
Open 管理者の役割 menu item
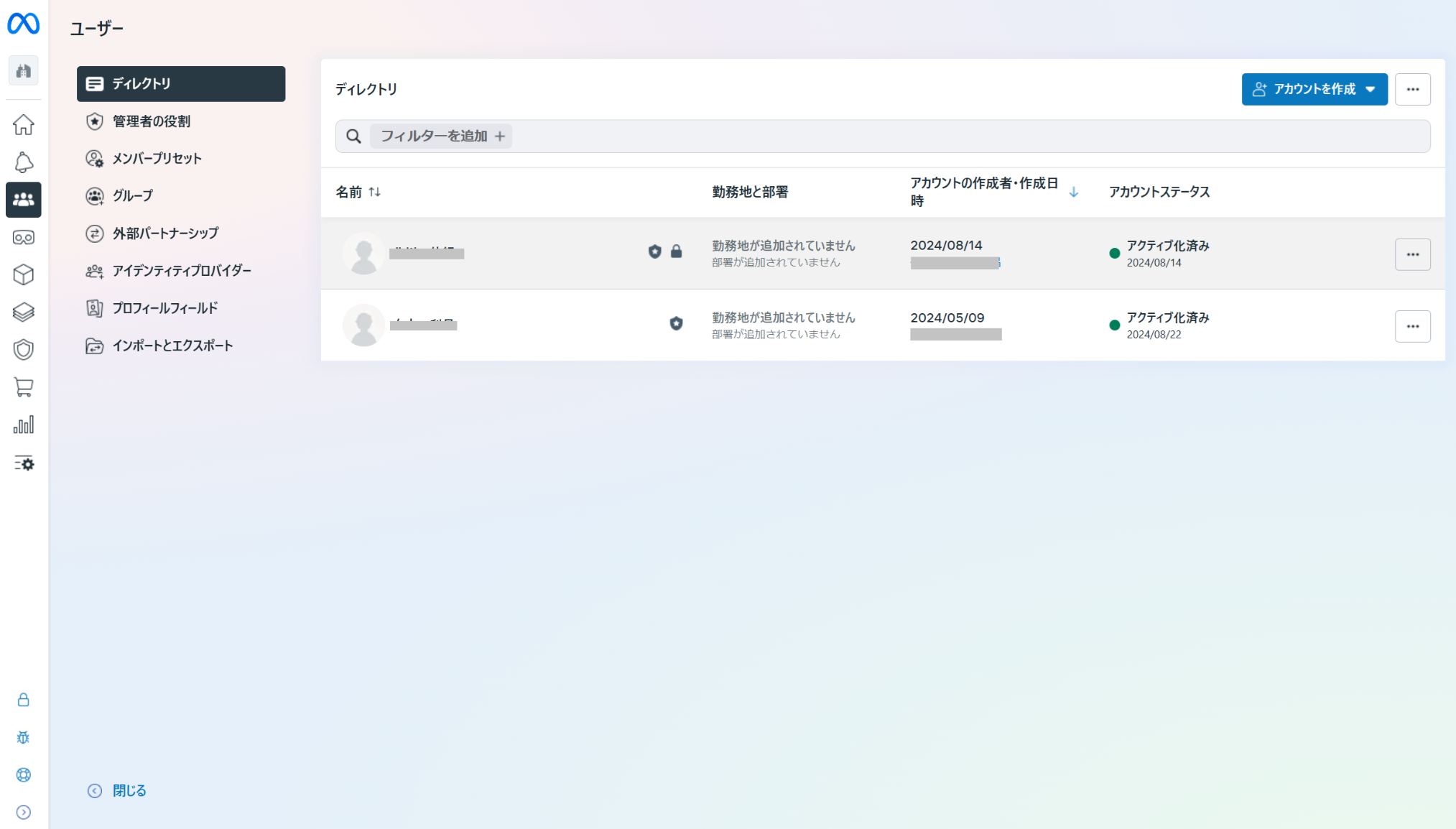click(x=181, y=121)
